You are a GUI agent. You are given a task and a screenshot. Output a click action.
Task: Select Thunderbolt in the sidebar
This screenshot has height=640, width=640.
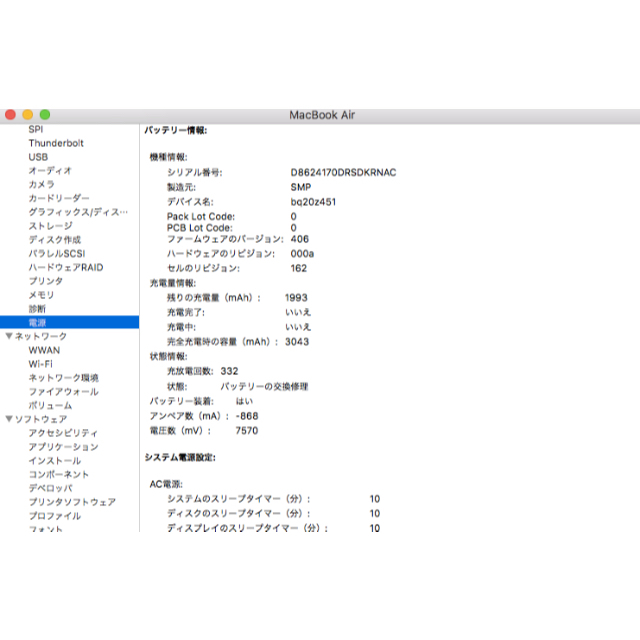pos(56,143)
